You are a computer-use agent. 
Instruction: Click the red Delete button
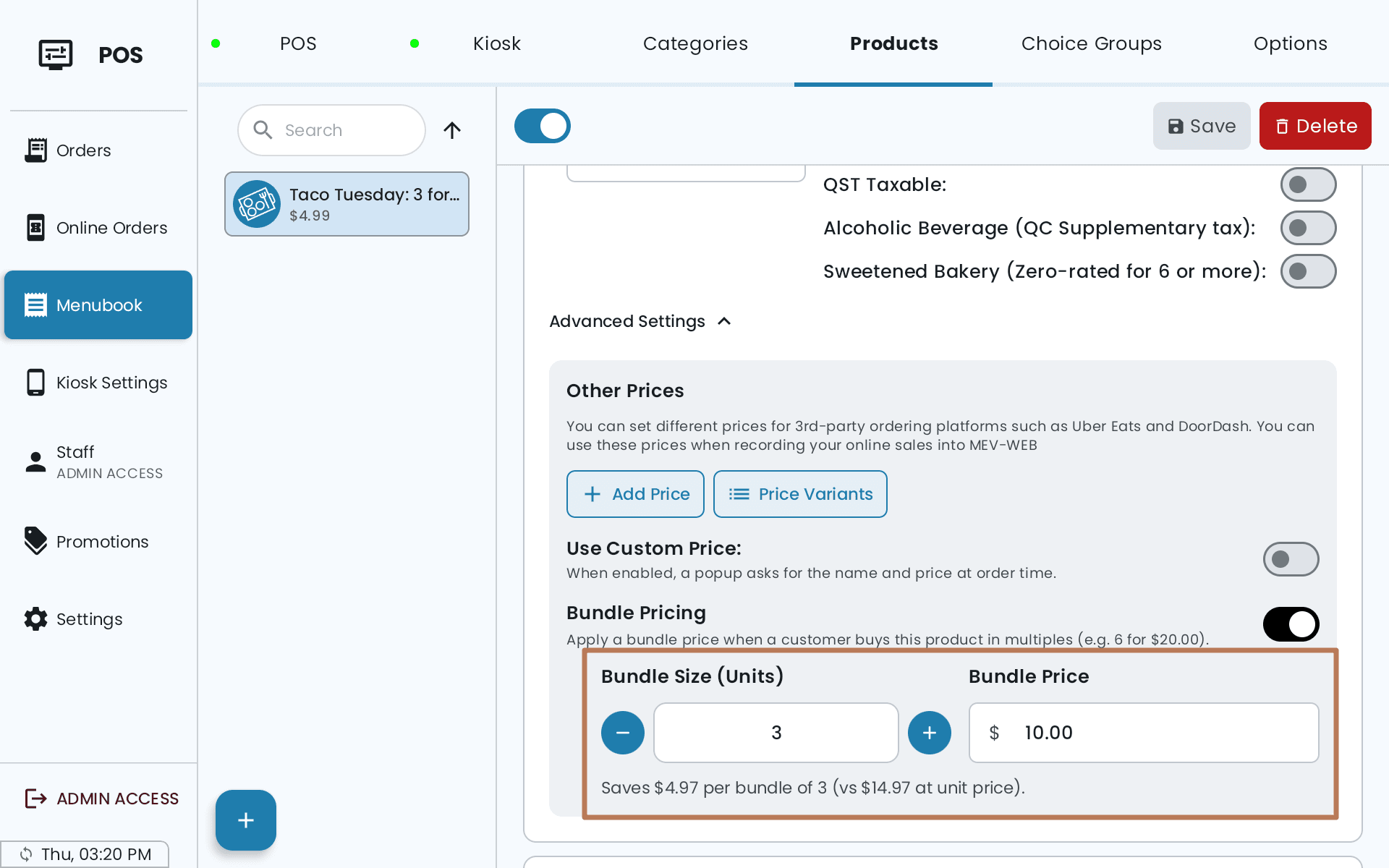click(x=1315, y=126)
